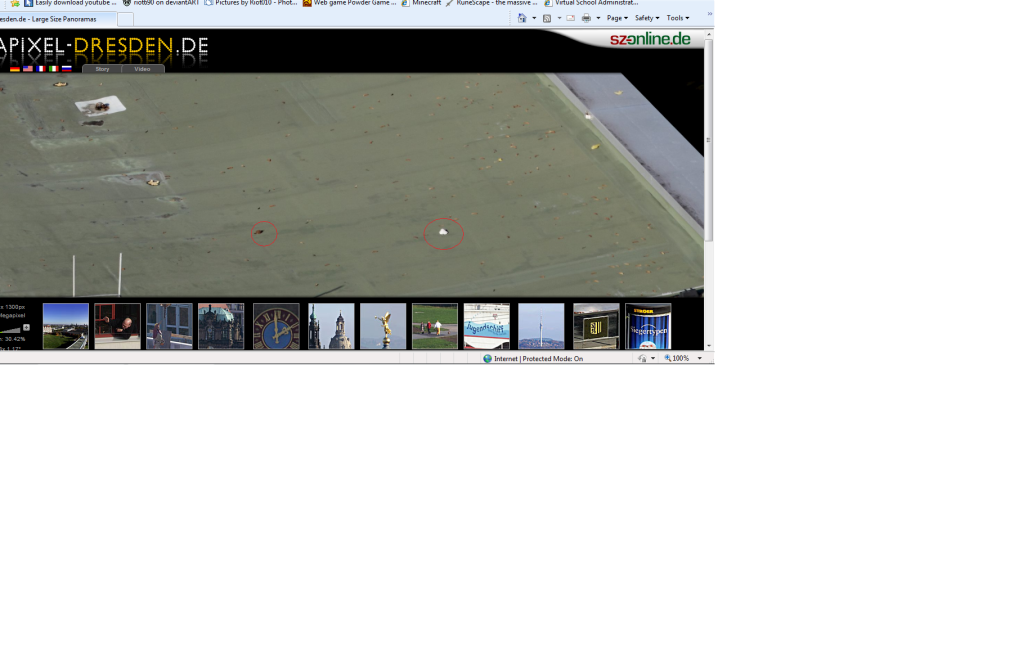Open a new blank browser tab

coord(125,19)
